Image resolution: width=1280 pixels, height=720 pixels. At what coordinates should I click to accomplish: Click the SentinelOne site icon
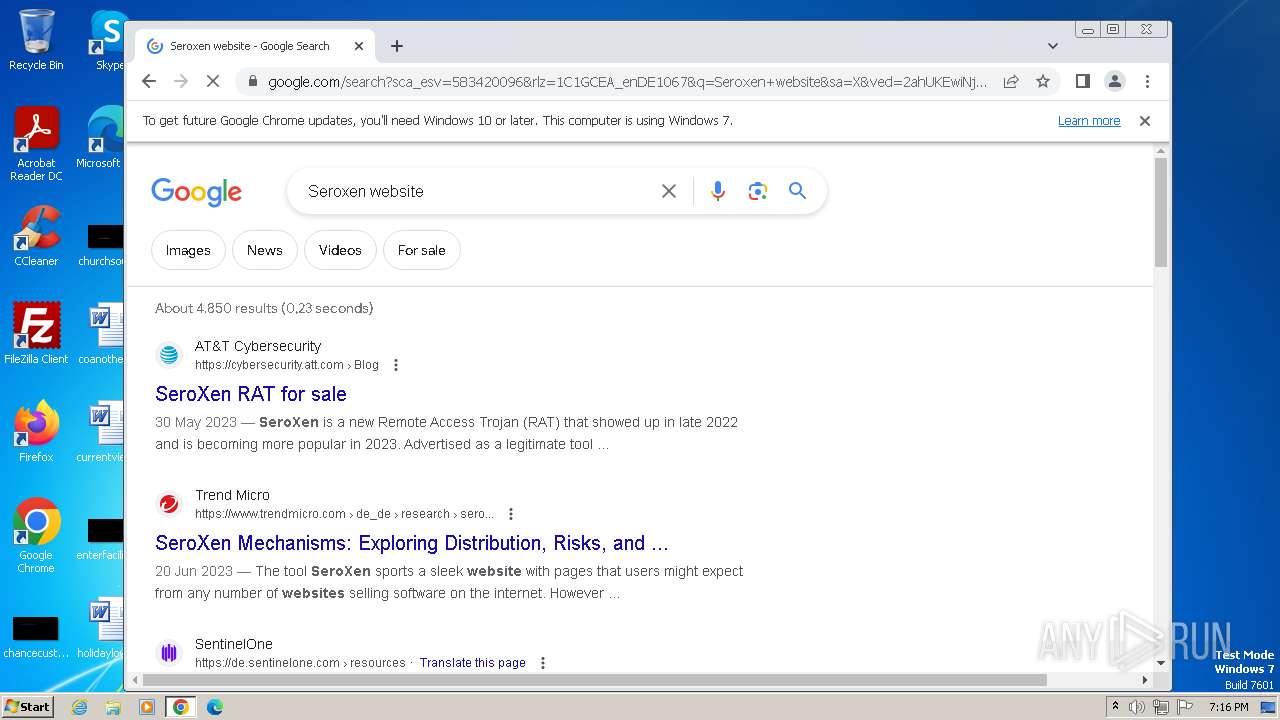pos(169,653)
